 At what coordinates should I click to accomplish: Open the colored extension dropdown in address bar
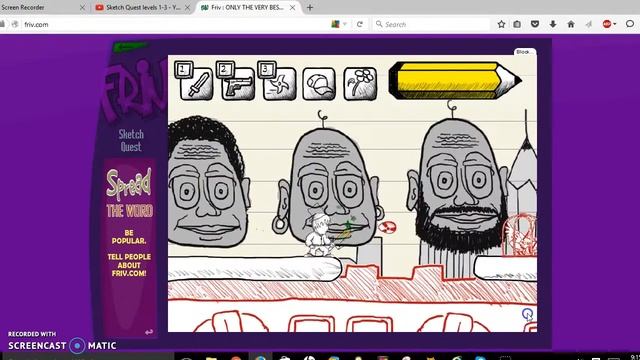coord(339,24)
